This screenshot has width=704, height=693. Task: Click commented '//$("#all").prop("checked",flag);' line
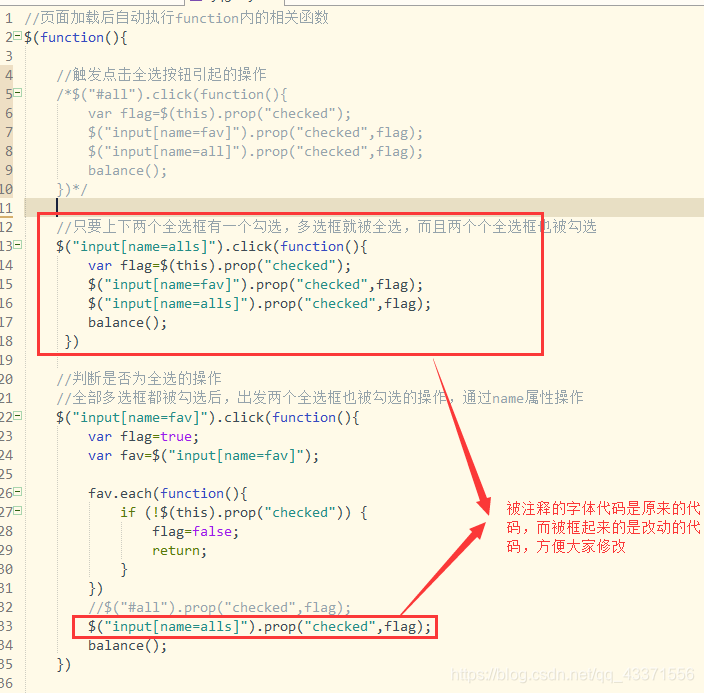pos(220,608)
